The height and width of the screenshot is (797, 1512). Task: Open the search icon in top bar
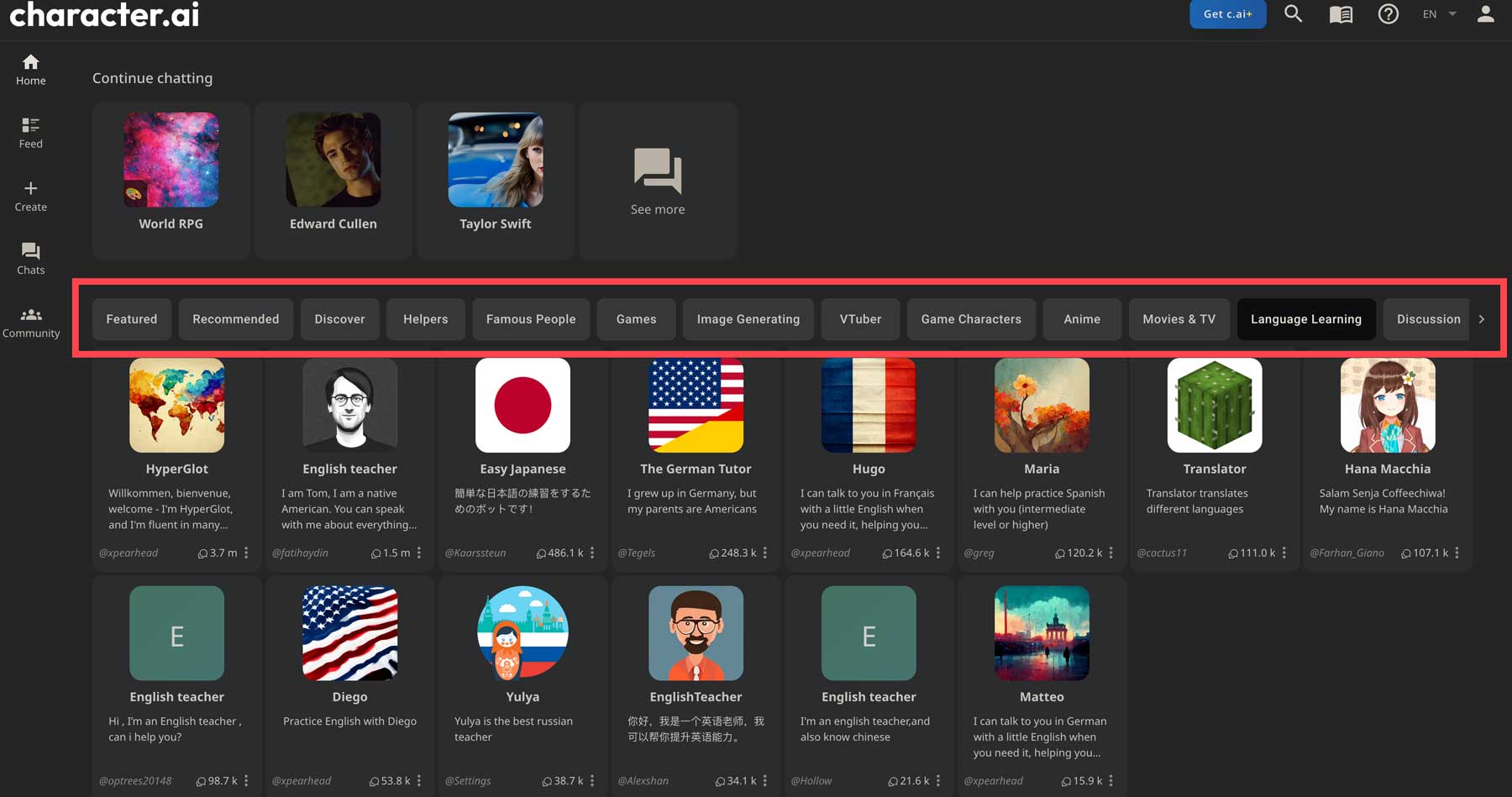click(x=1293, y=13)
